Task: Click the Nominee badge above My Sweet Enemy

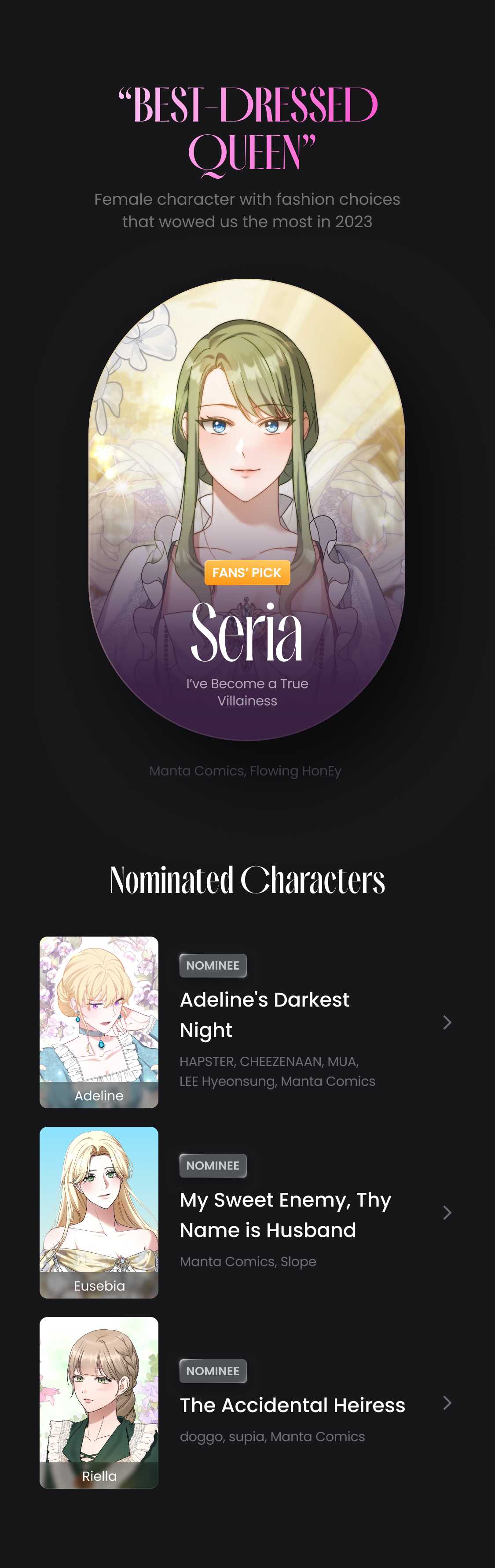Action: (213, 1166)
